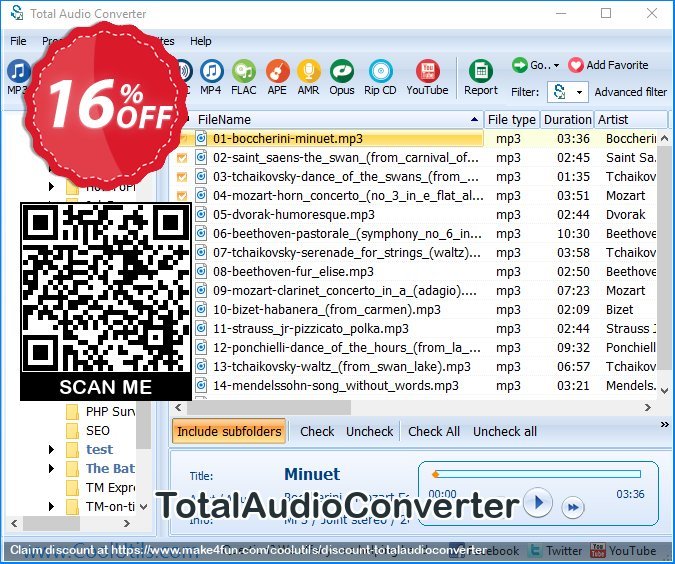Viewport: 675px width, 564px height.
Task: Sort by File type column header
Action: pyautogui.click(x=512, y=119)
